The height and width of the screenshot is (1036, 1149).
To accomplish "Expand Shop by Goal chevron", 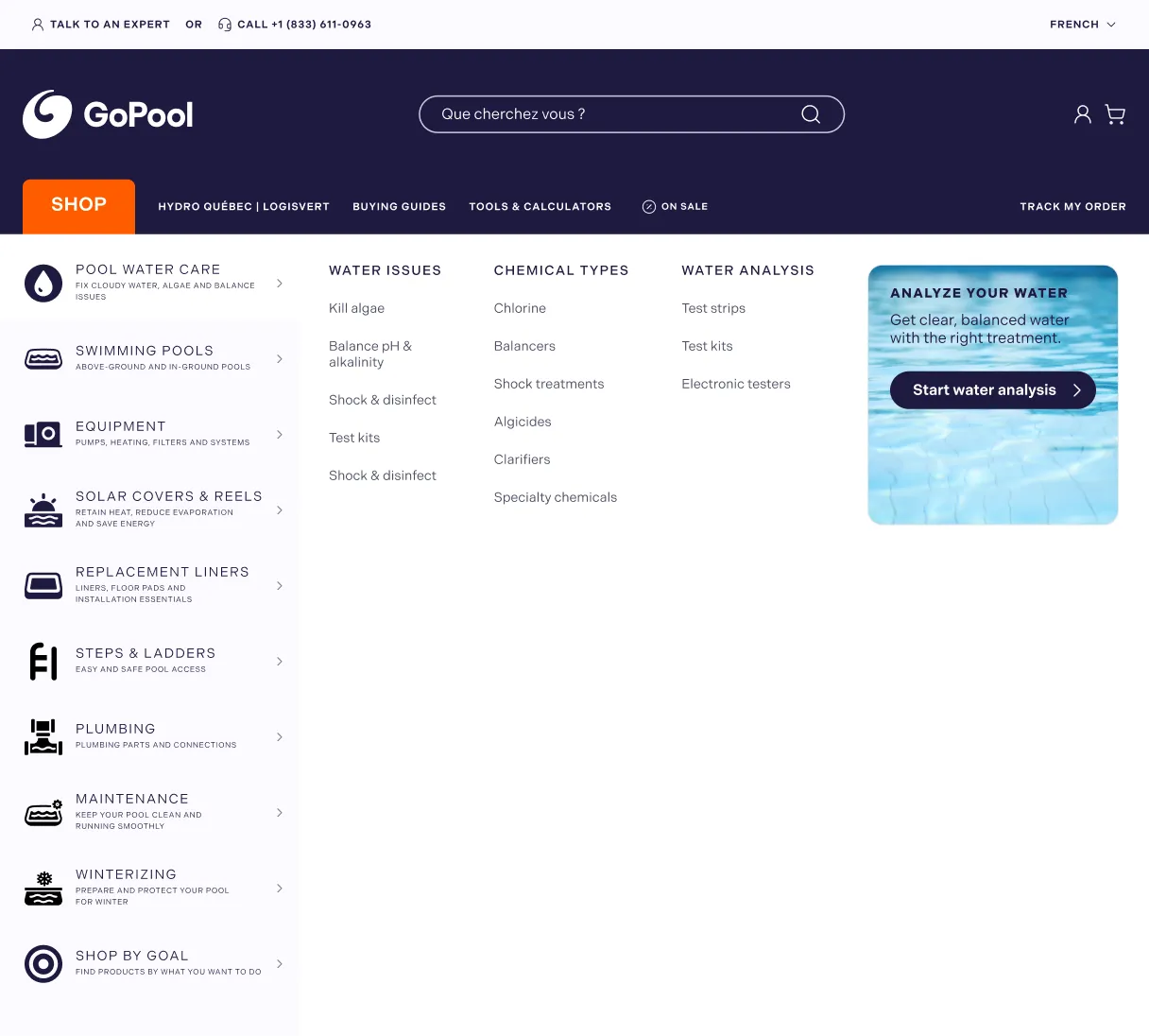I will click(280, 964).
